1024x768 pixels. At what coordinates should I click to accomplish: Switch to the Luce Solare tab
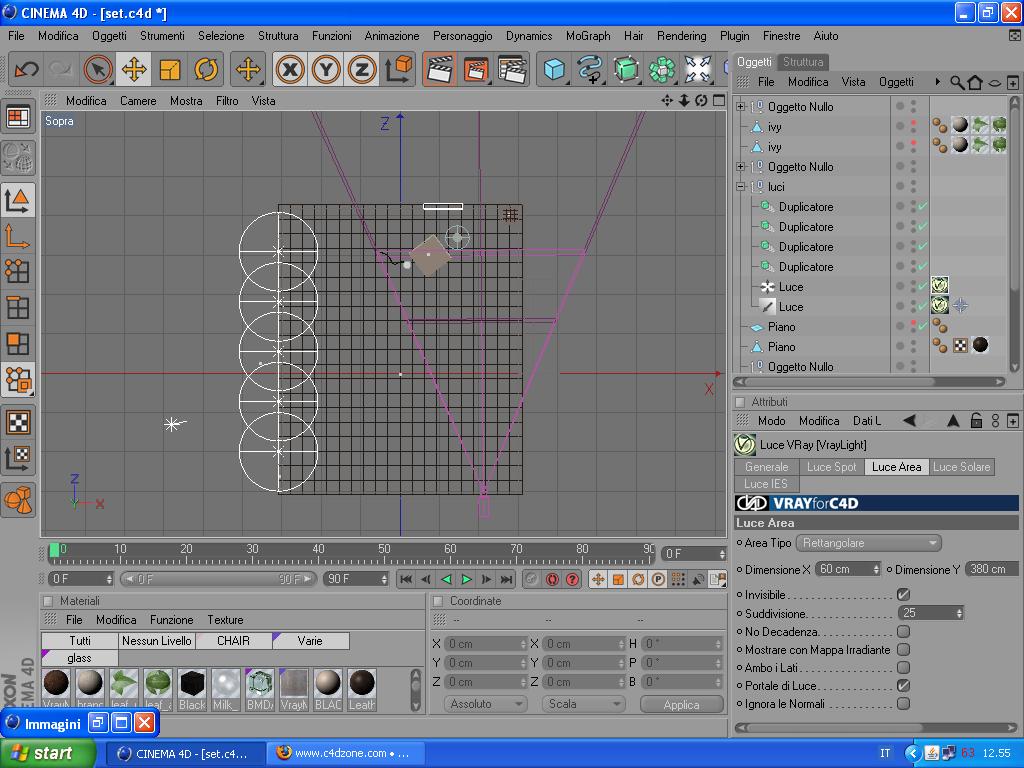[x=960, y=467]
